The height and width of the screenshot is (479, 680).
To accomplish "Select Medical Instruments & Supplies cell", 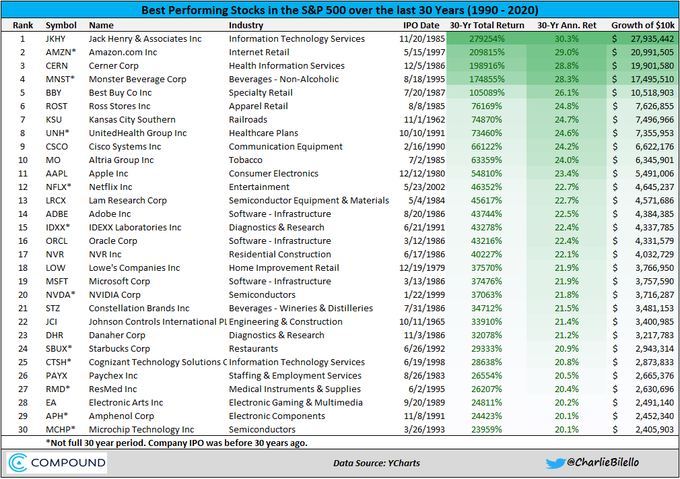I will tap(295, 388).
